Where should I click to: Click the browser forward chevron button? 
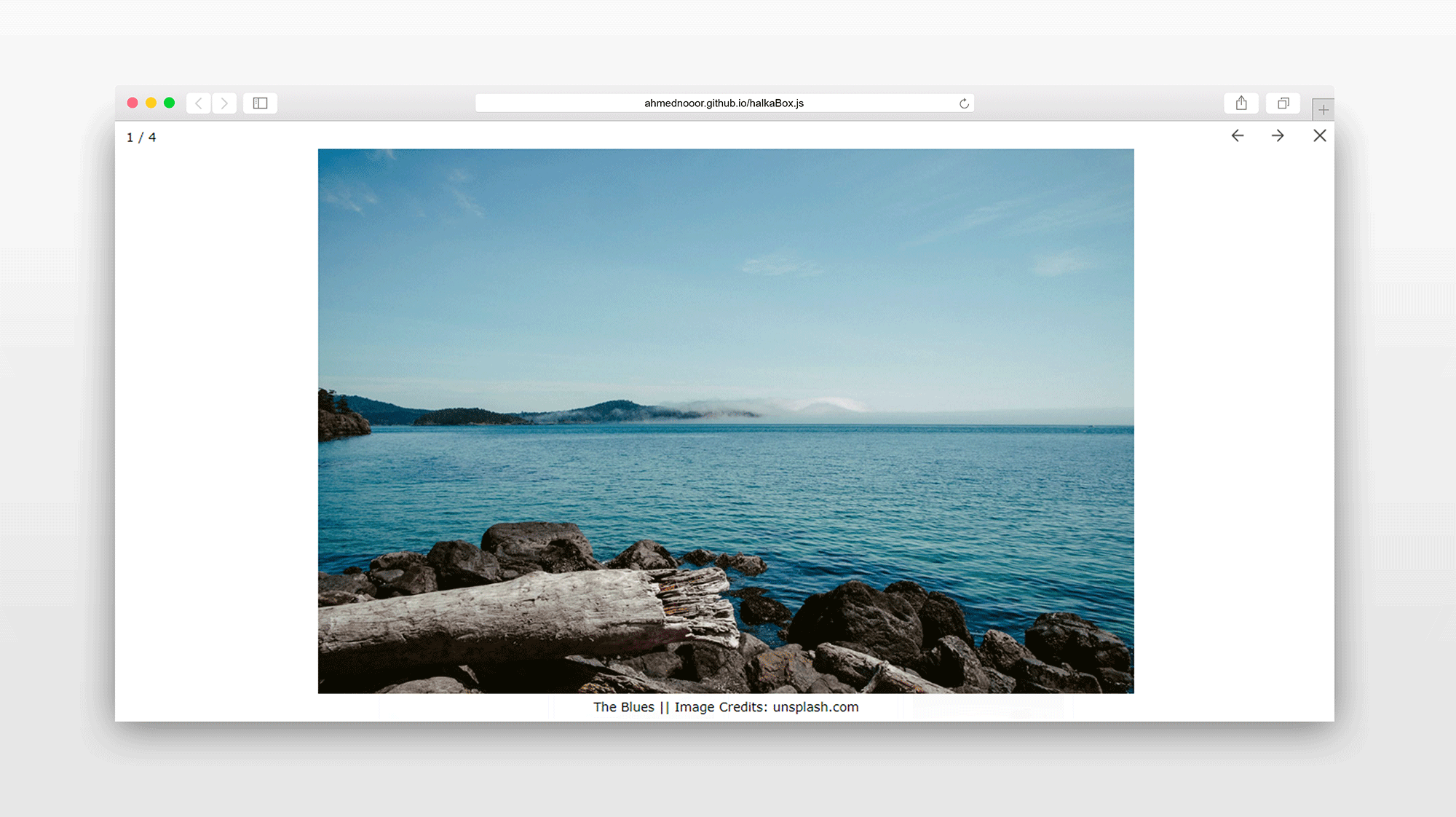(x=224, y=103)
